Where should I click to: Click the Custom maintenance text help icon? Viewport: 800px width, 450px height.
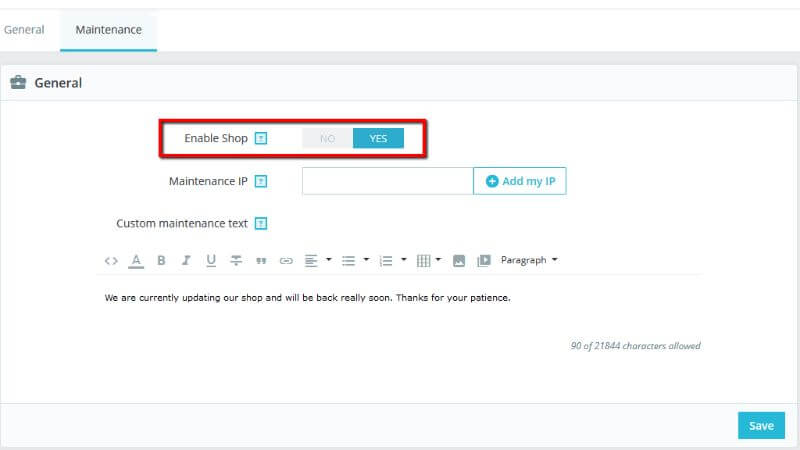[x=261, y=223]
